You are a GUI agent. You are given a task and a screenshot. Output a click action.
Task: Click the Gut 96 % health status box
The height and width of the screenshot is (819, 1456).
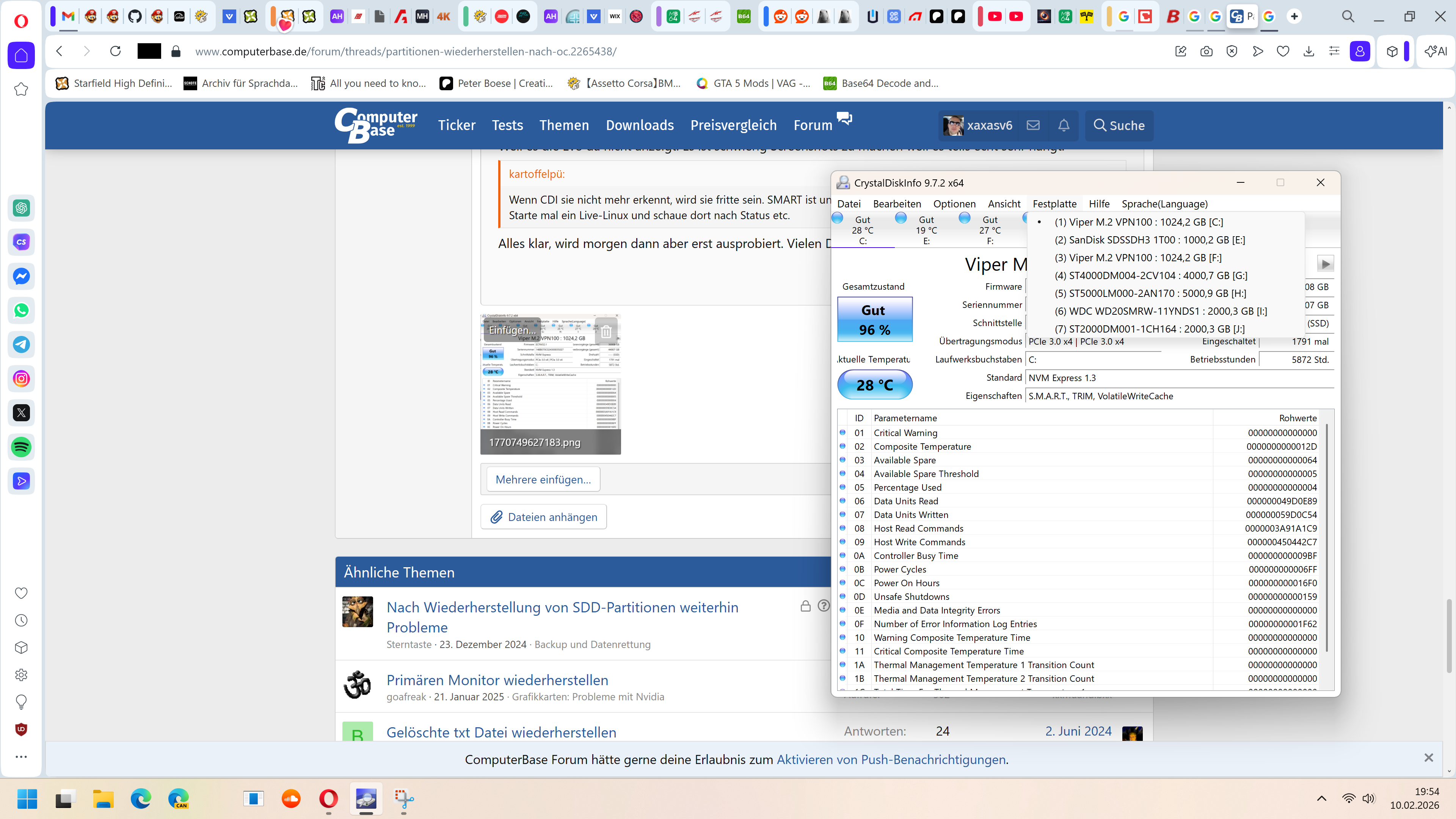tap(874, 319)
